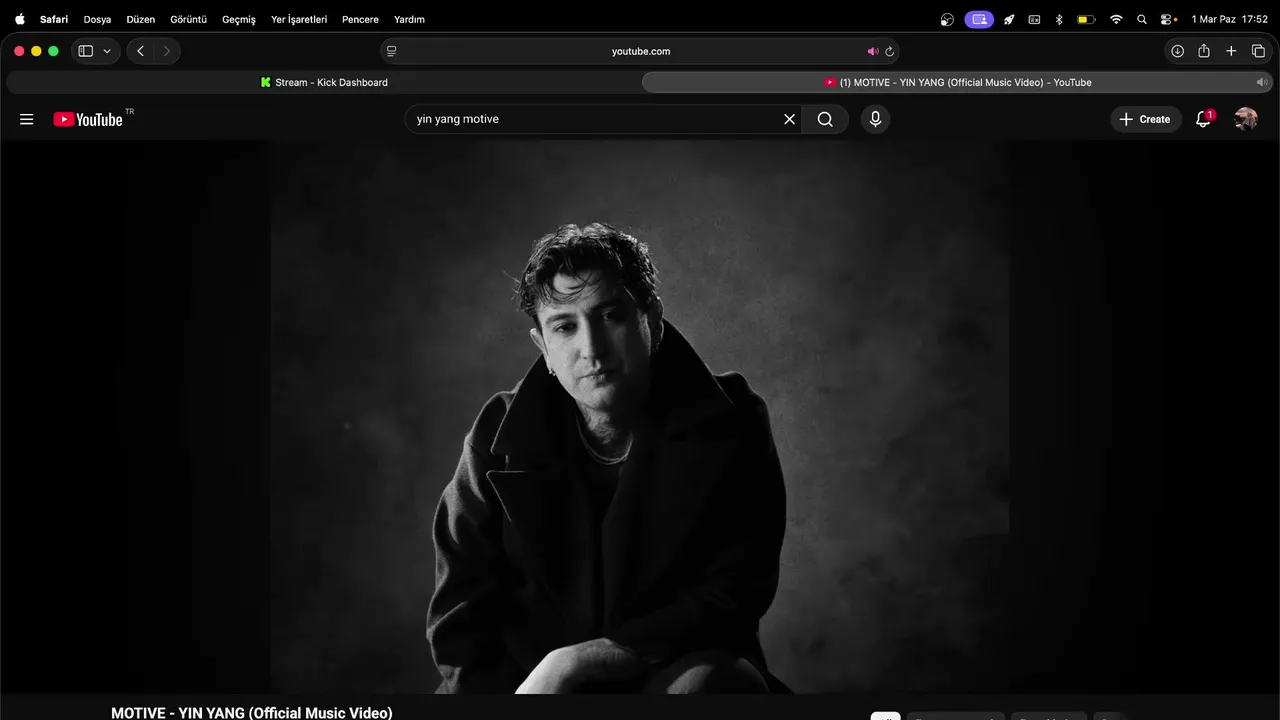Click the Create button

tap(1146, 119)
